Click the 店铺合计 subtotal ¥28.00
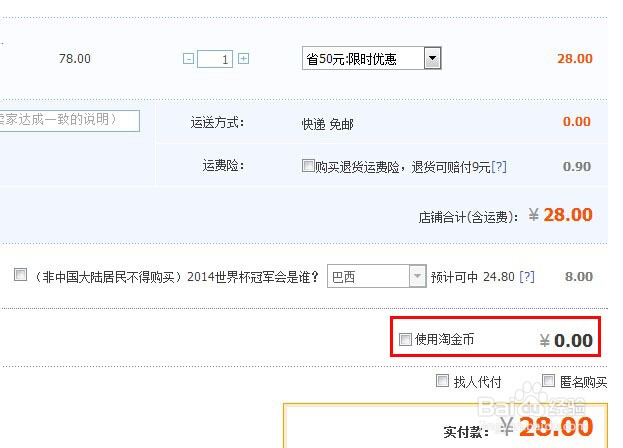The width and height of the screenshot is (623, 448). point(561,215)
